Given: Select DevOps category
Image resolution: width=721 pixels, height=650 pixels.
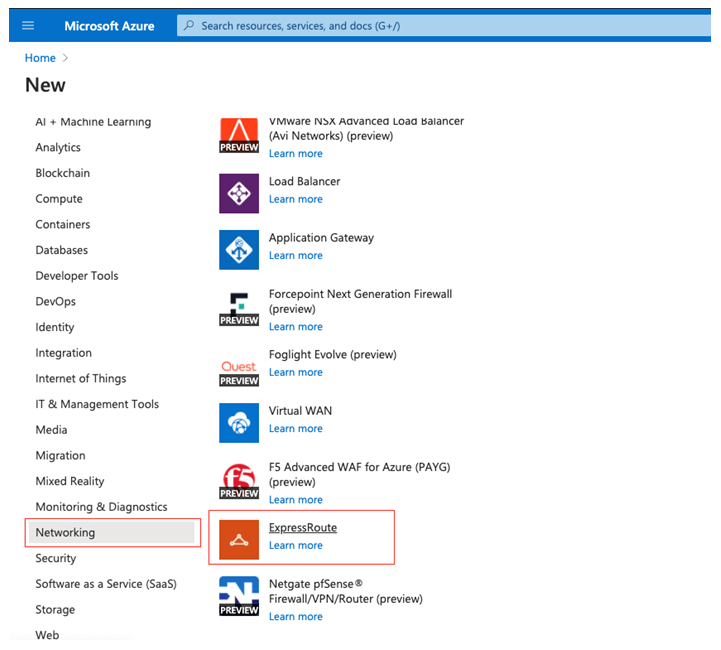Looking at the screenshot, I should tap(56, 302).
